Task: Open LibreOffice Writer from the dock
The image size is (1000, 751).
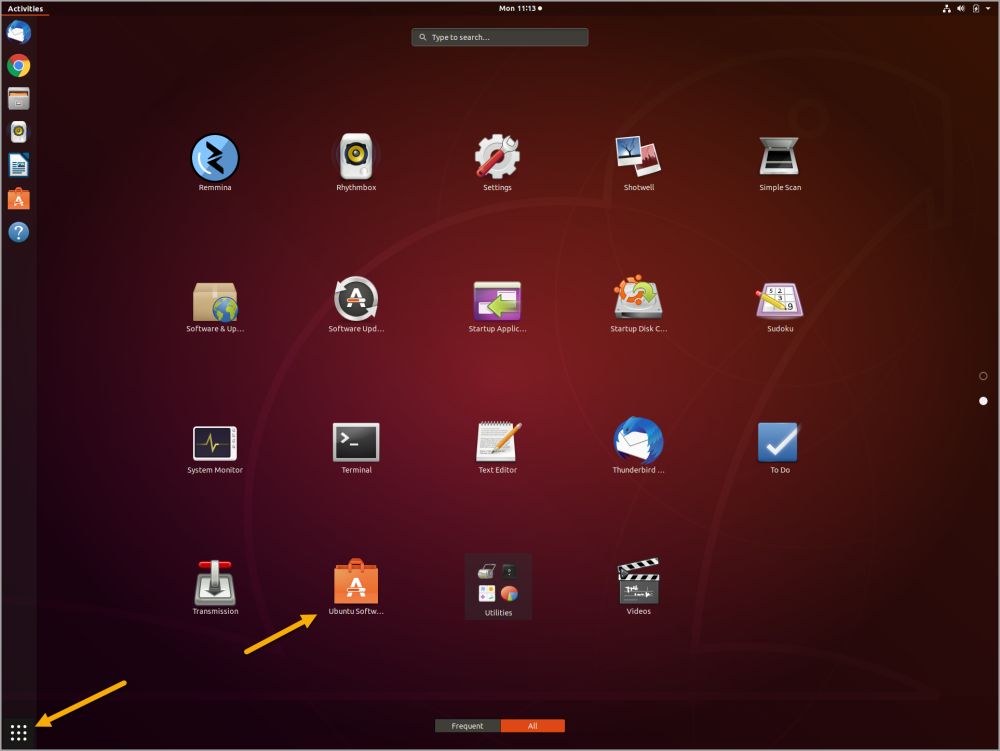Action: coord(18,166)
